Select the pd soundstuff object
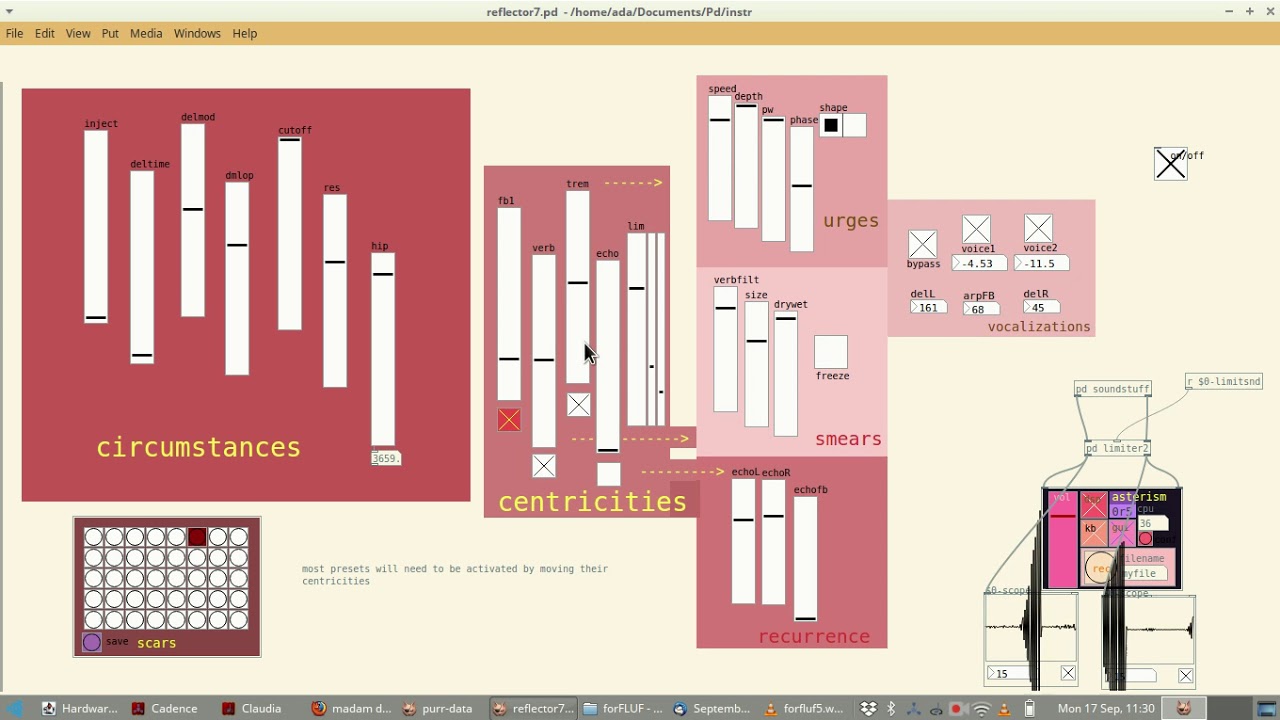The height and width of the screenshot is (720, 1280). [x=1113, y=389]
